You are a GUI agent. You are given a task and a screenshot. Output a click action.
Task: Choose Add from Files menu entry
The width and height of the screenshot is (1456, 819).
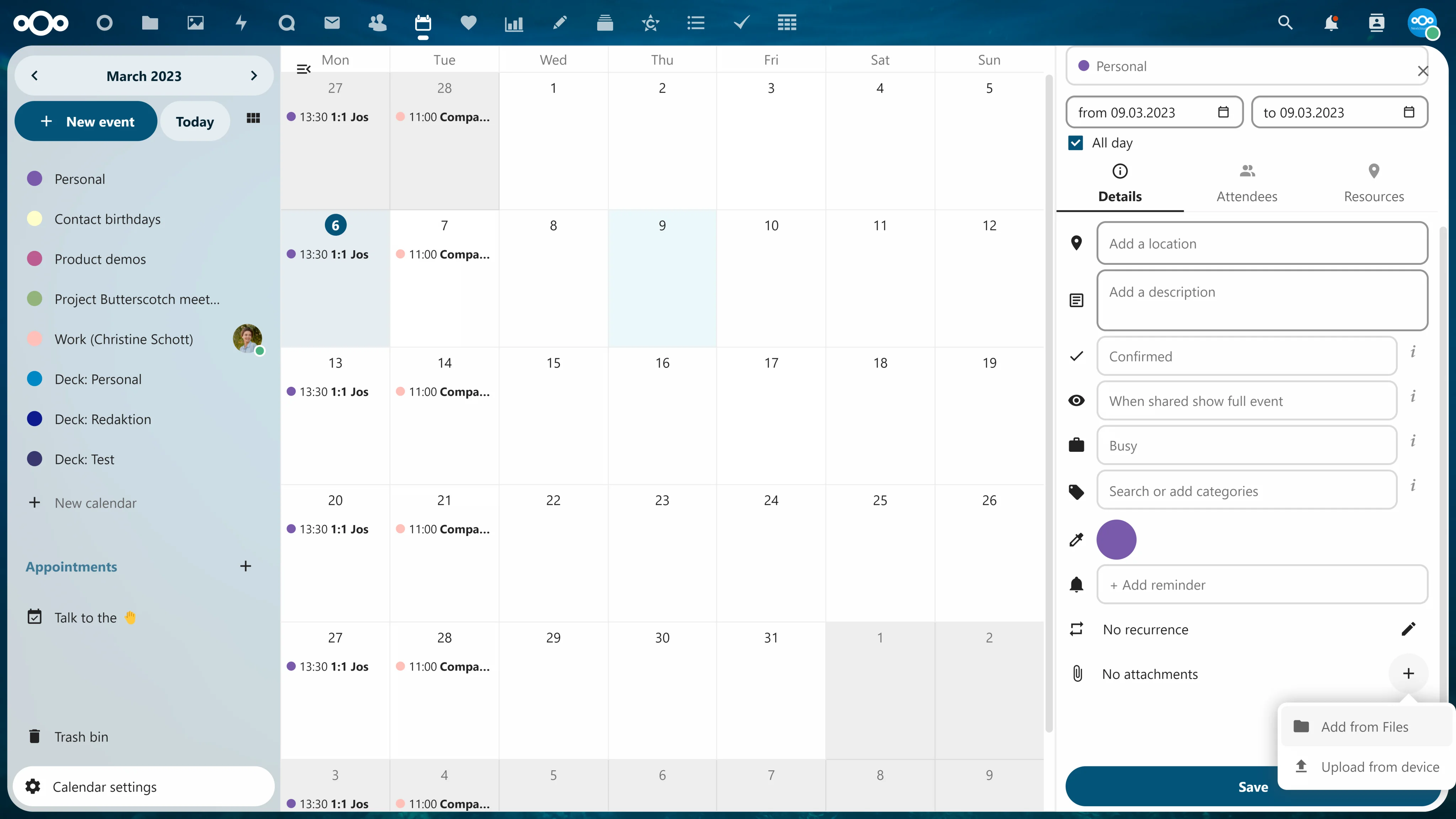tap(1367, 727)
